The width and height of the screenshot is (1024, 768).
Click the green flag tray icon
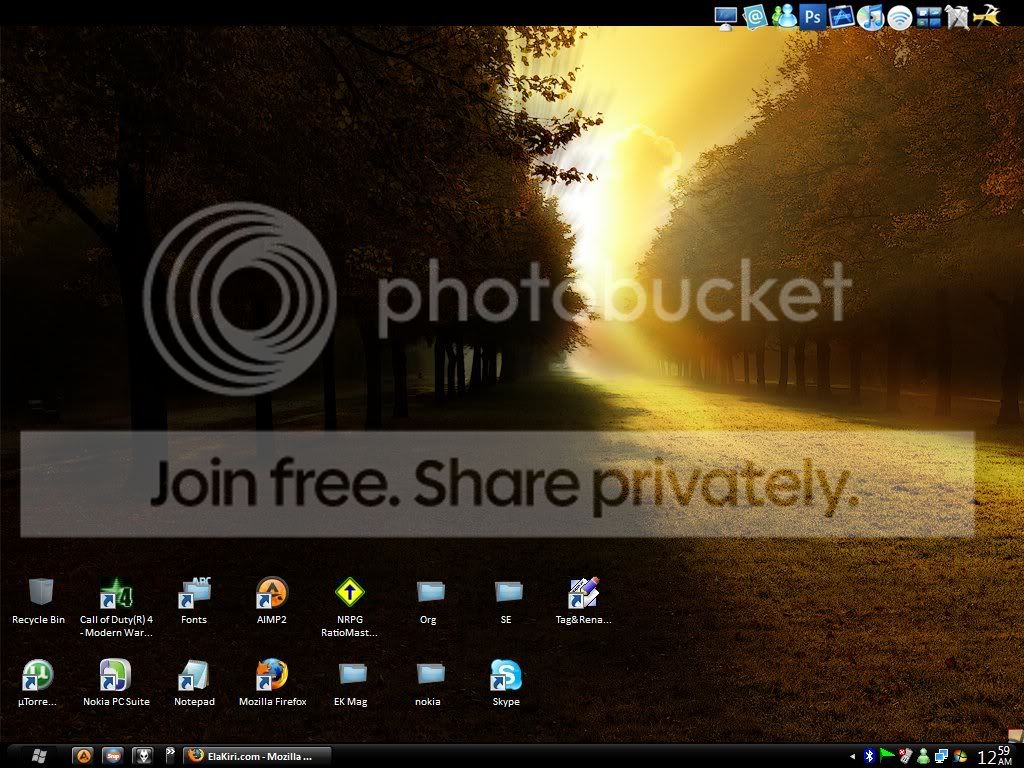(x=887, y=756)
